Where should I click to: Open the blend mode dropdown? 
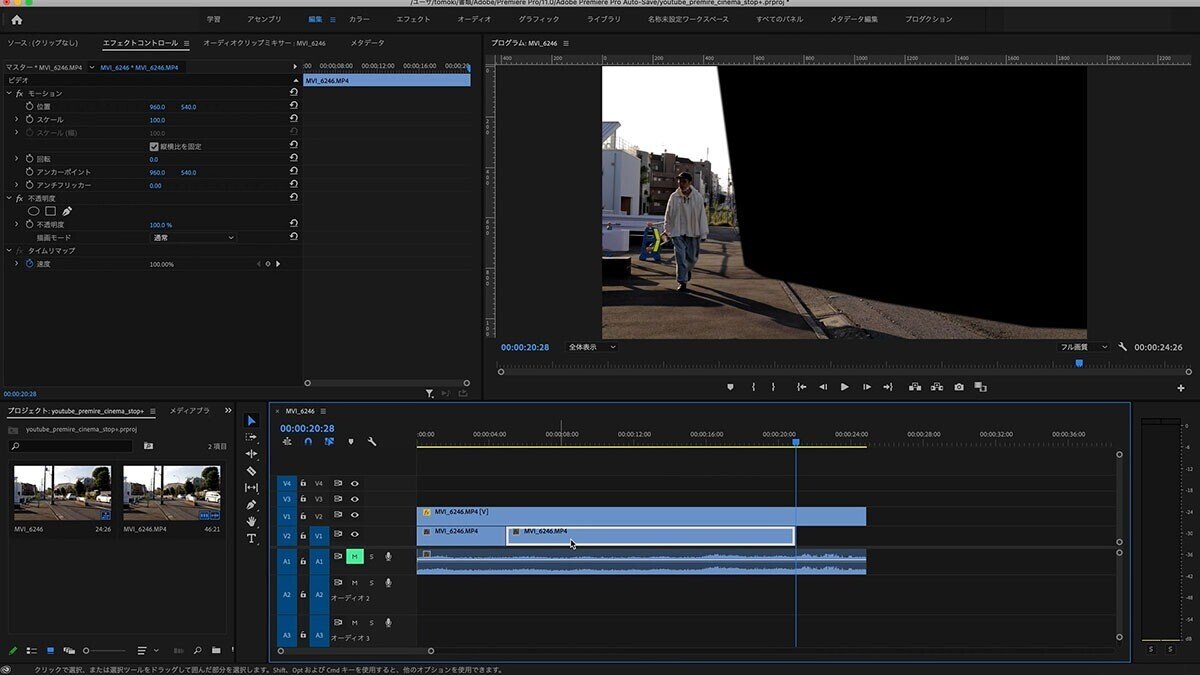[x=193, y=238]
